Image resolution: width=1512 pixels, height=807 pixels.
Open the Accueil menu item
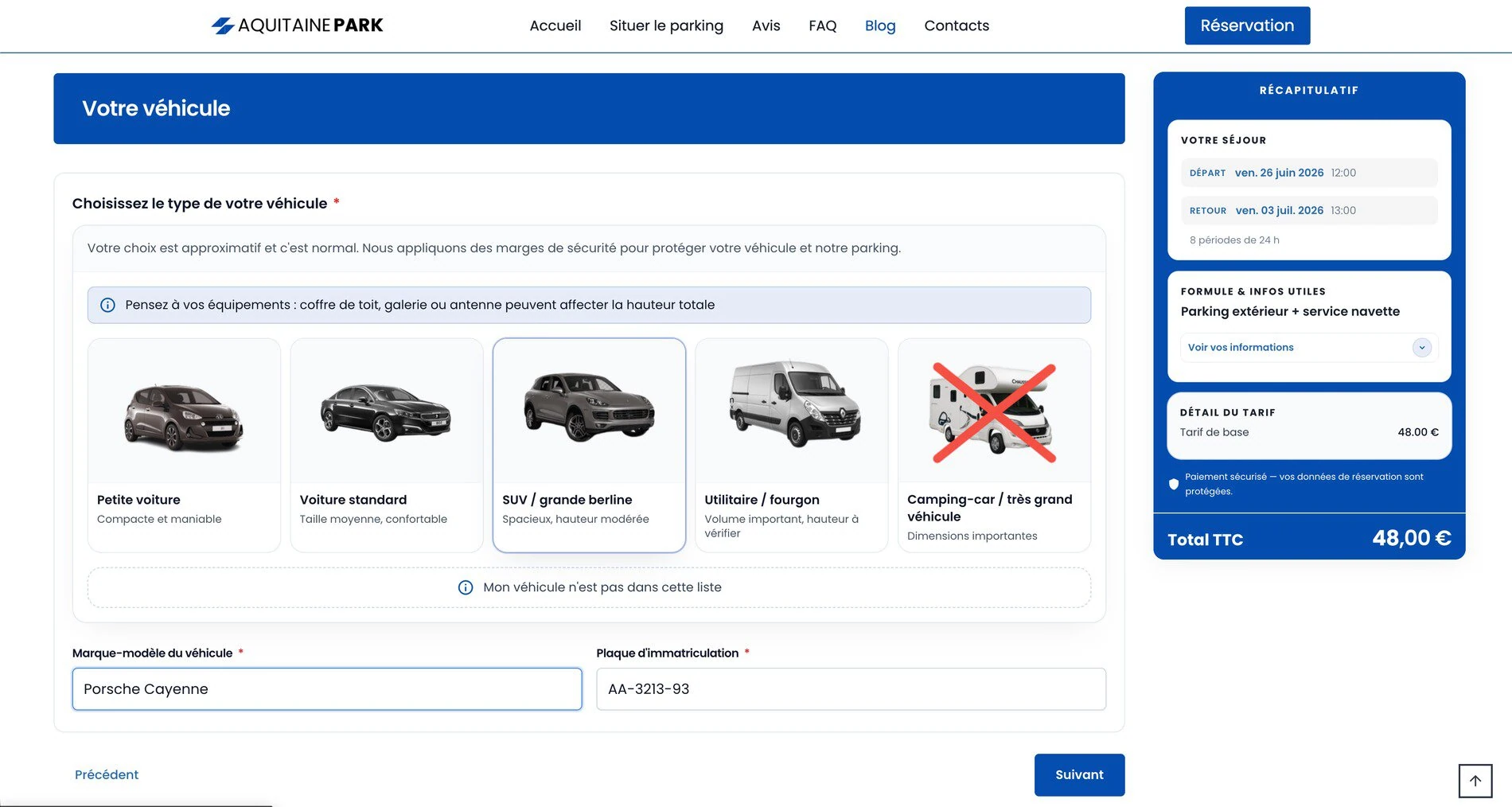point(555,25)
